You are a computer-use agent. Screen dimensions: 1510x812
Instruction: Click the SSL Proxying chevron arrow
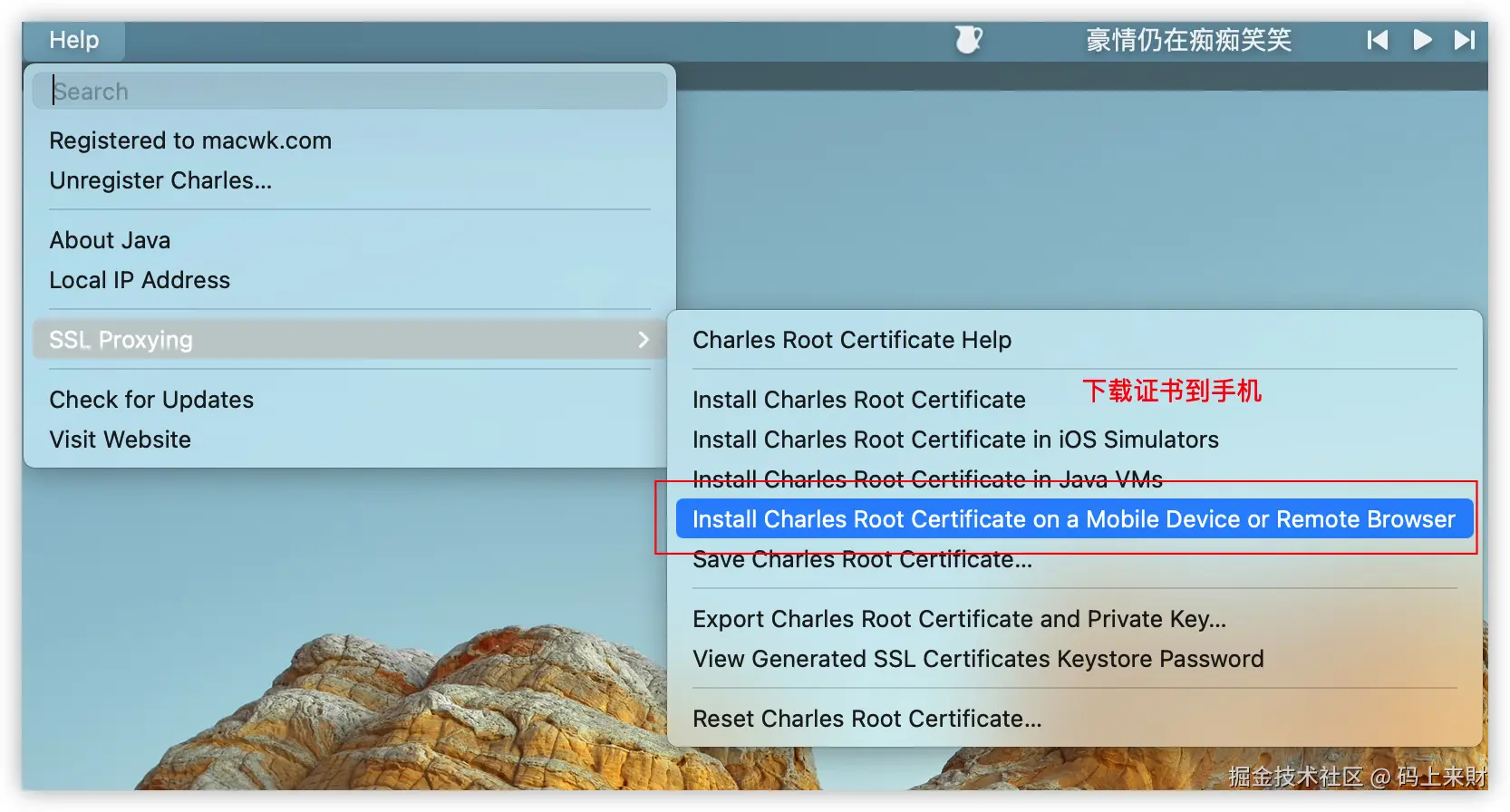644,340
